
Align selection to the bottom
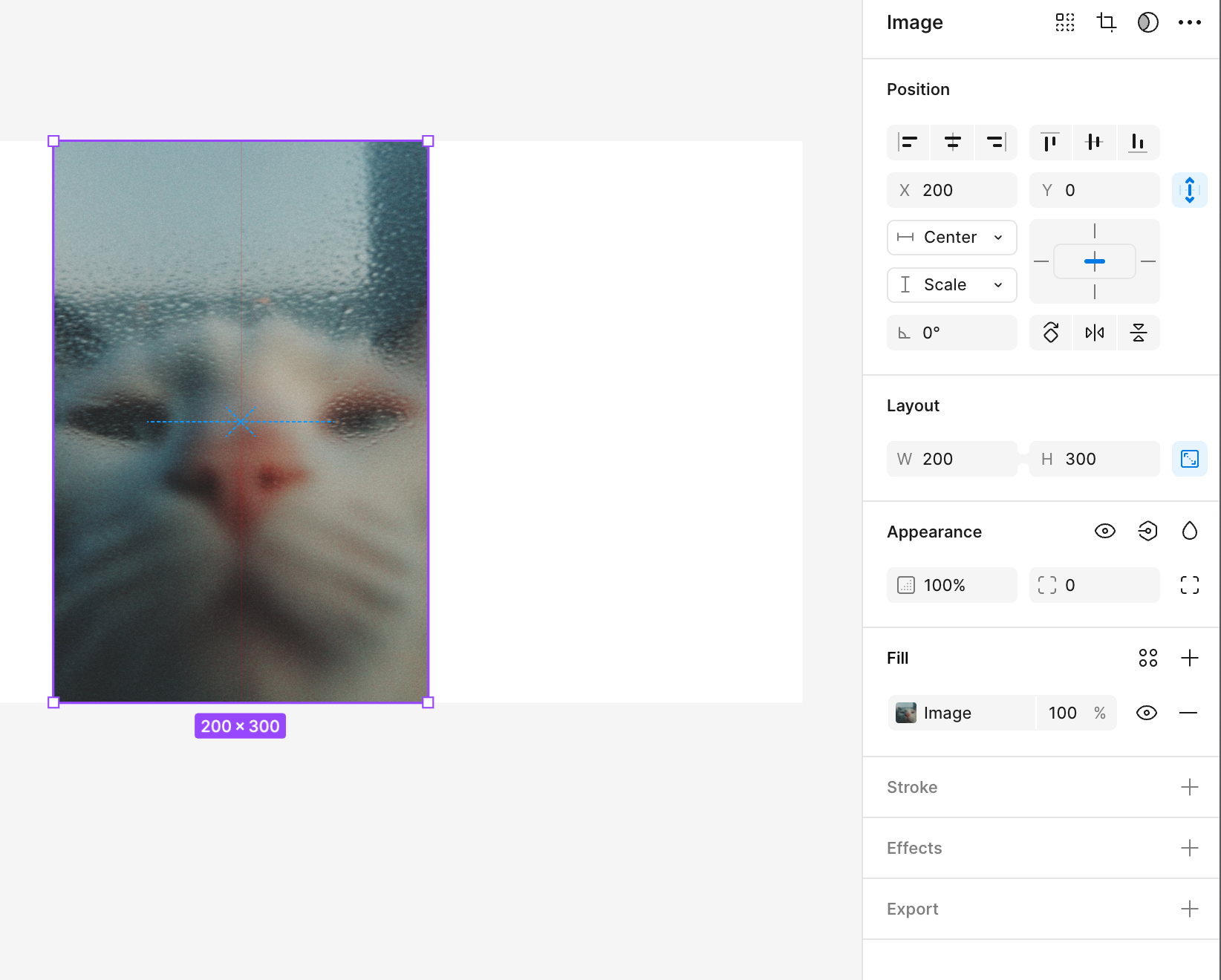tap(1138, 142)
